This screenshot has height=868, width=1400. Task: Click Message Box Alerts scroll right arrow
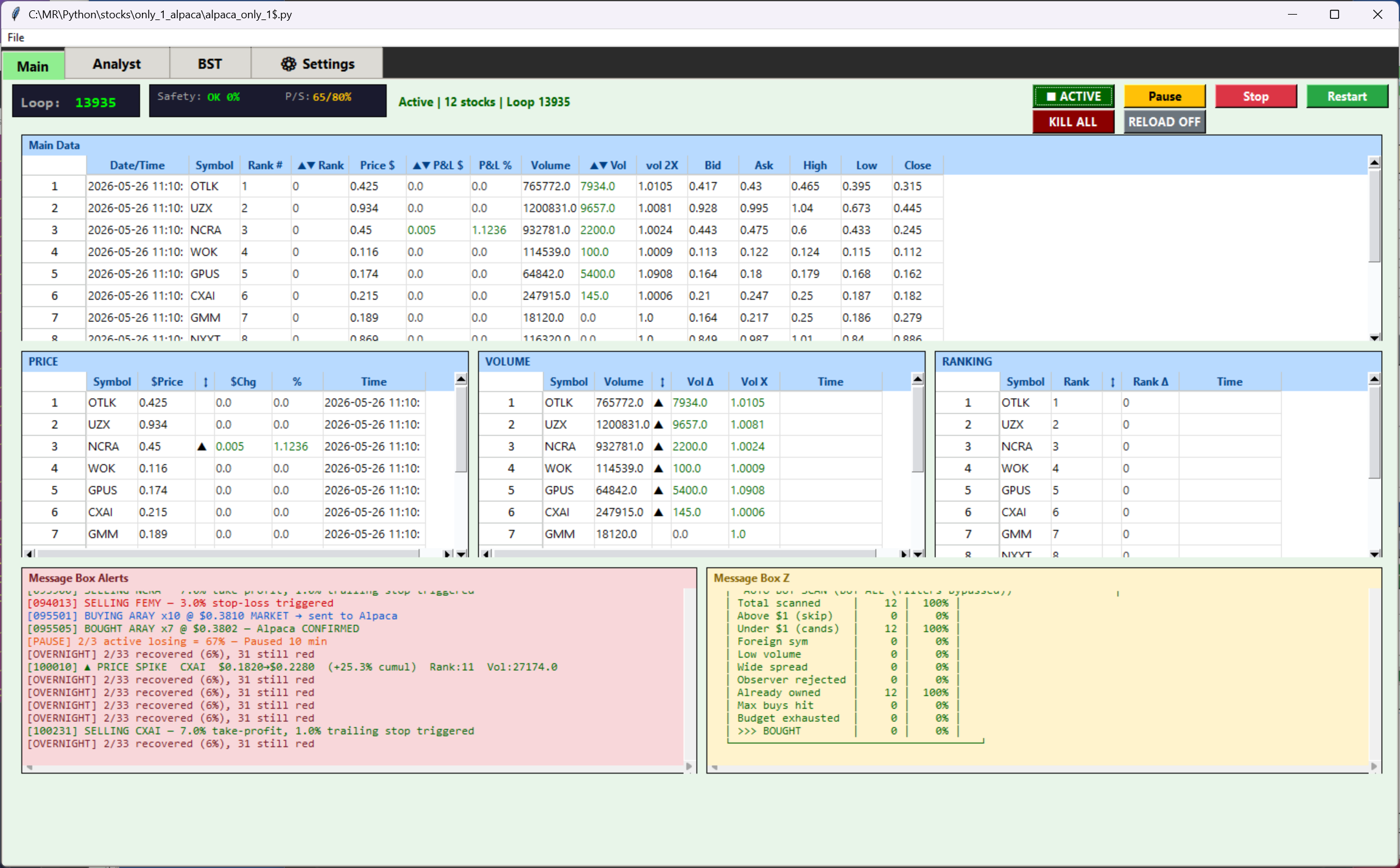689,766
